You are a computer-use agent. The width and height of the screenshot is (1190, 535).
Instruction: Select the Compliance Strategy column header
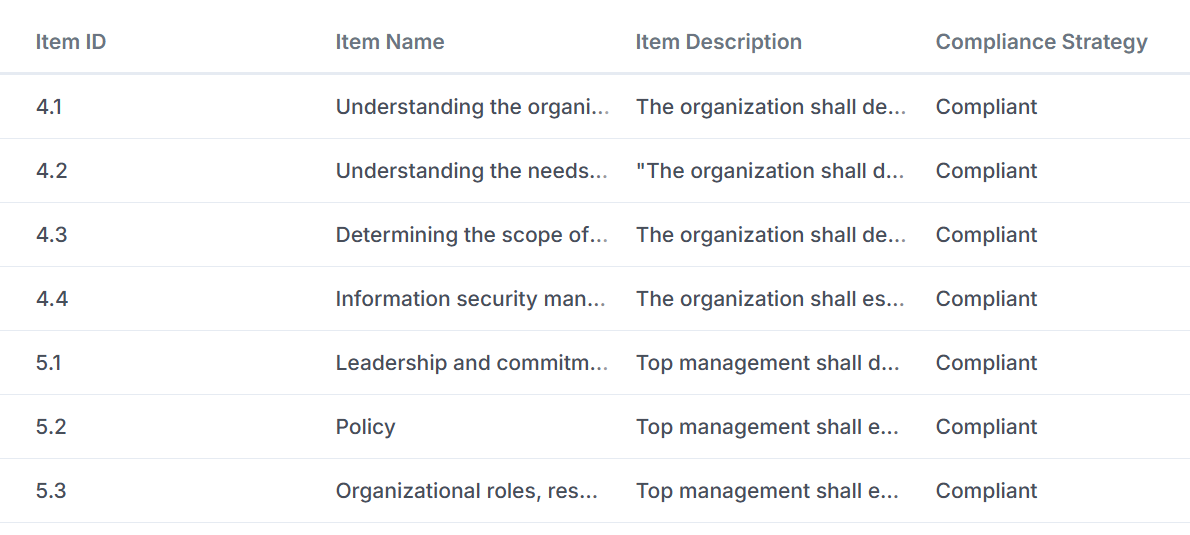pyautogui.click(x=1041, y=42)
